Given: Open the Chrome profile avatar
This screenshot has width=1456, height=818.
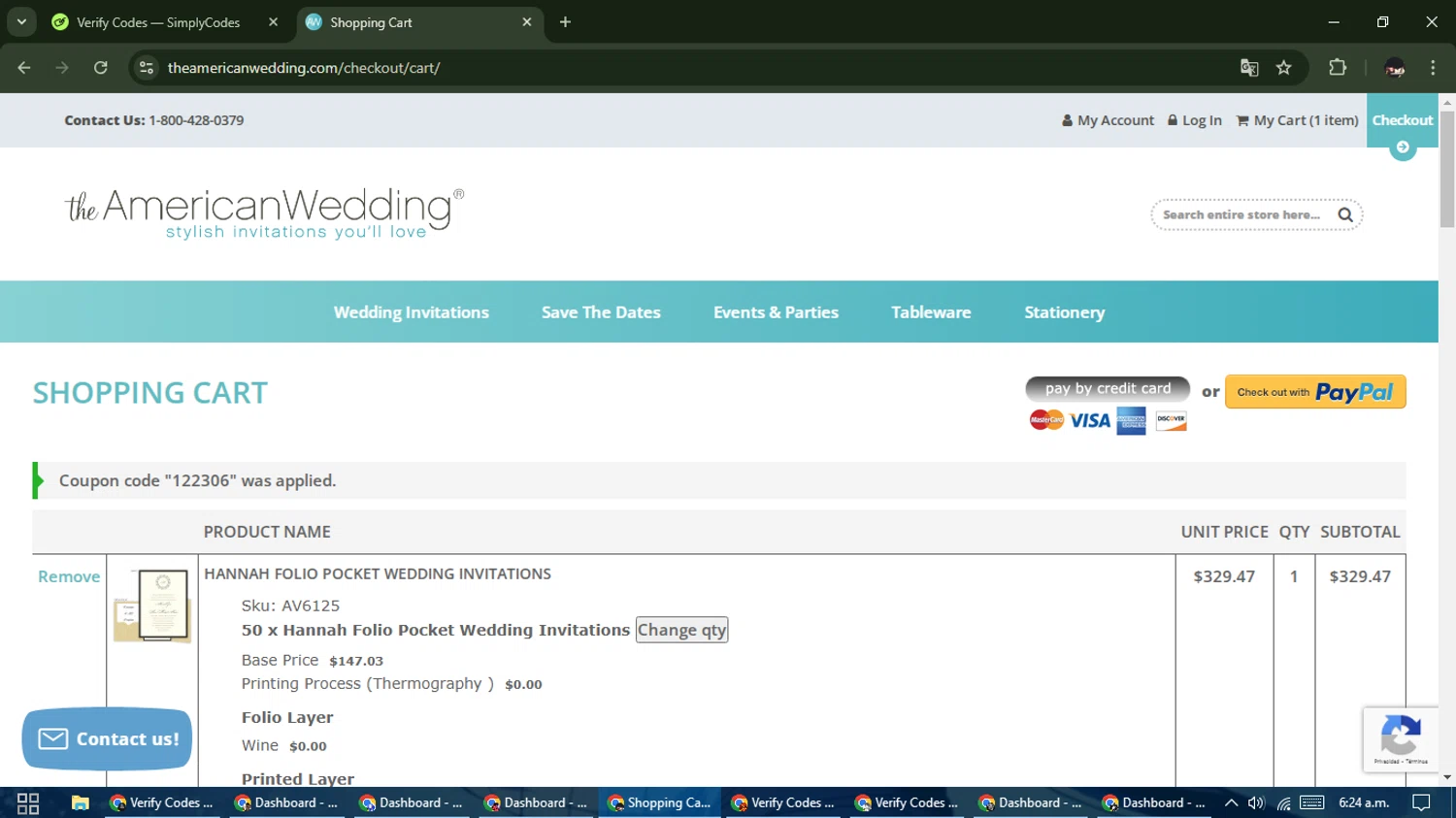Looking at the screenshot, I should 1395,68.
